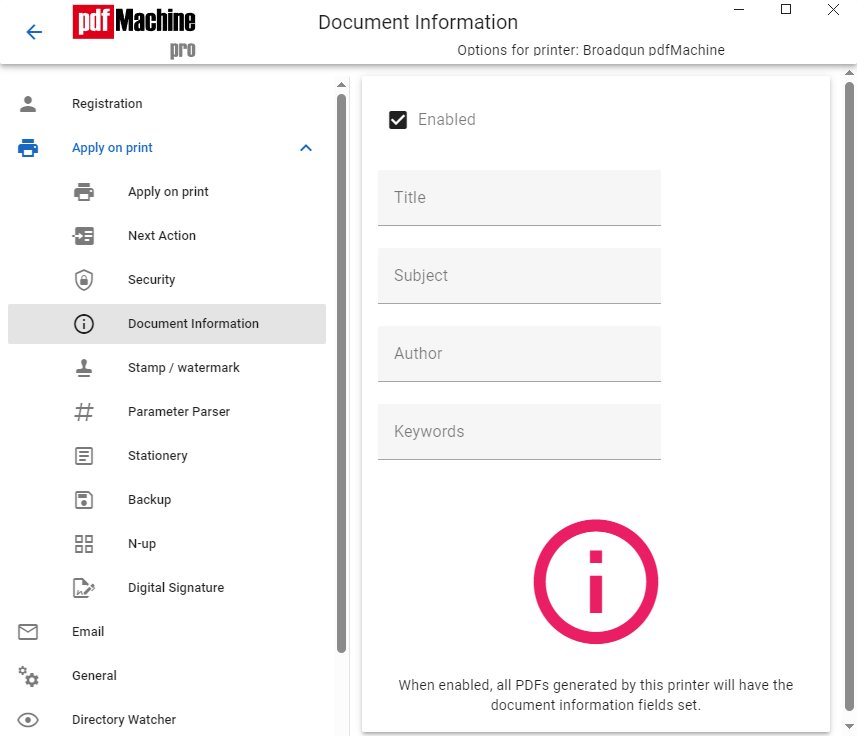Click the gray printer icon beside the Apply on print sub-item
Viewport: 857px width, 736px height.
coord(84,192)
